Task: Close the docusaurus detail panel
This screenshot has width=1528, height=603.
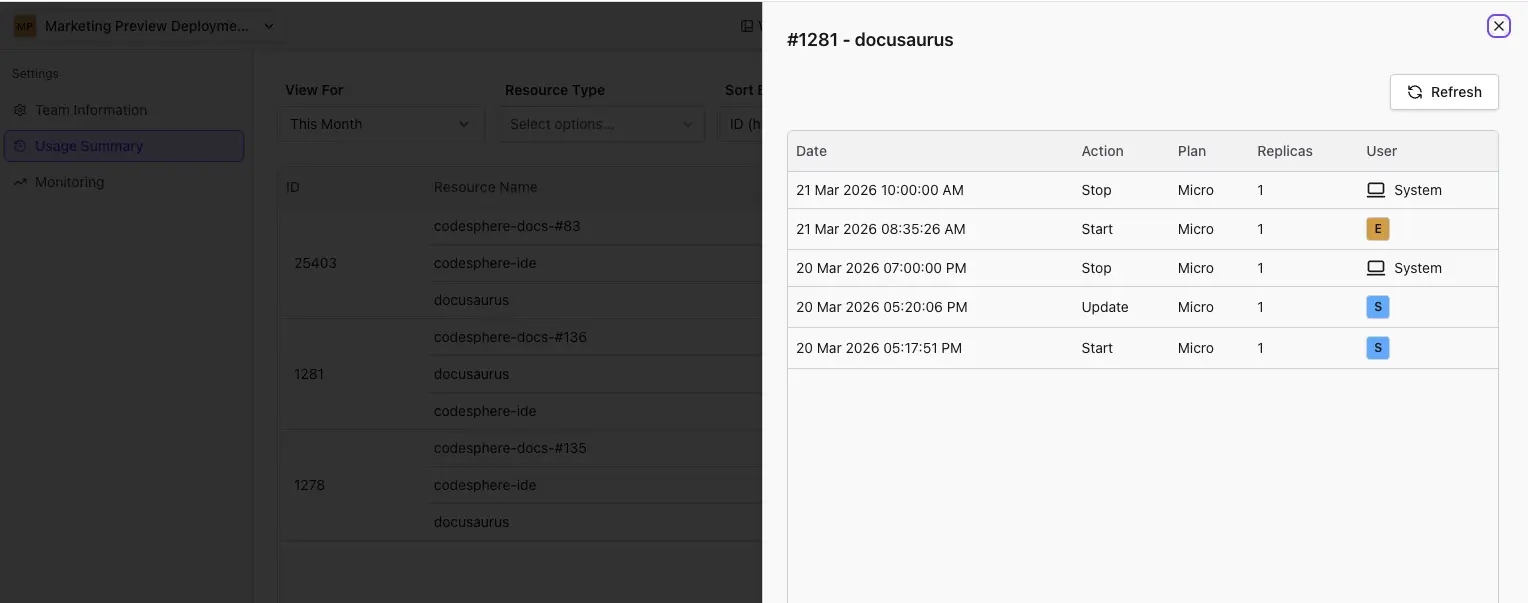Action: pyautogui.click(x=1498, y=26)
